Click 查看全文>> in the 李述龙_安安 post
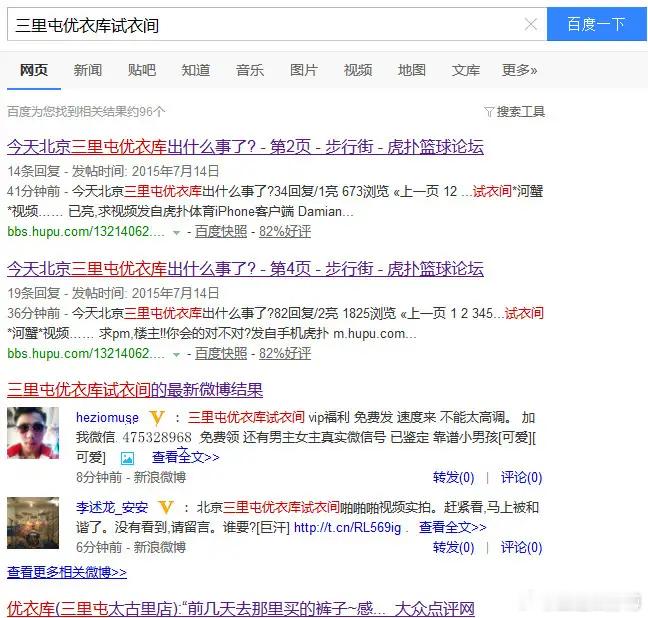648x618 pixels. [453, 527]
